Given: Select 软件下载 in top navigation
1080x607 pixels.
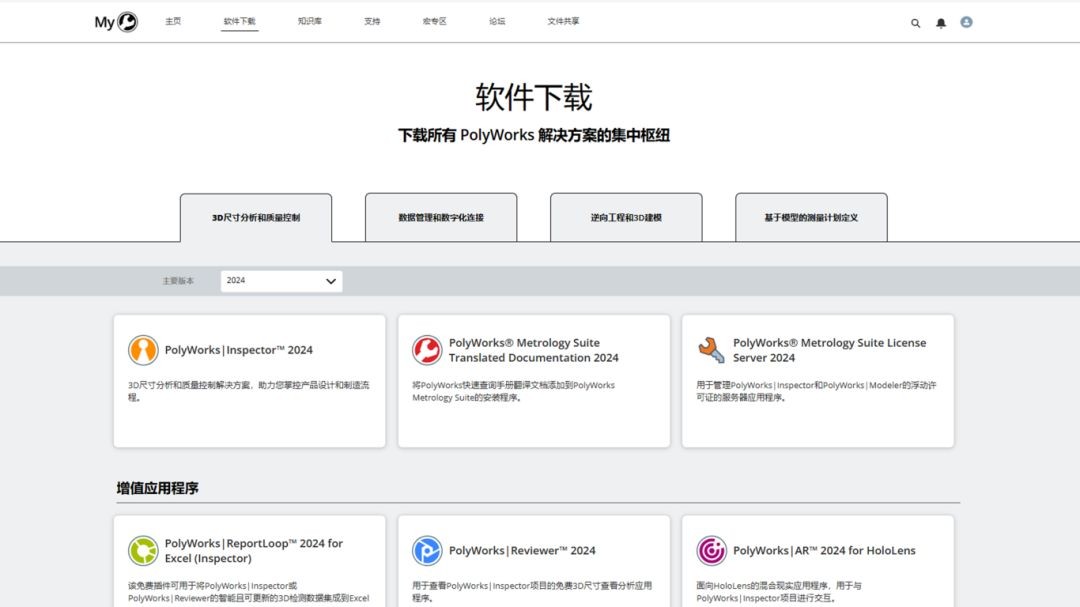Looking at the screenshot, I should [239, 21].
